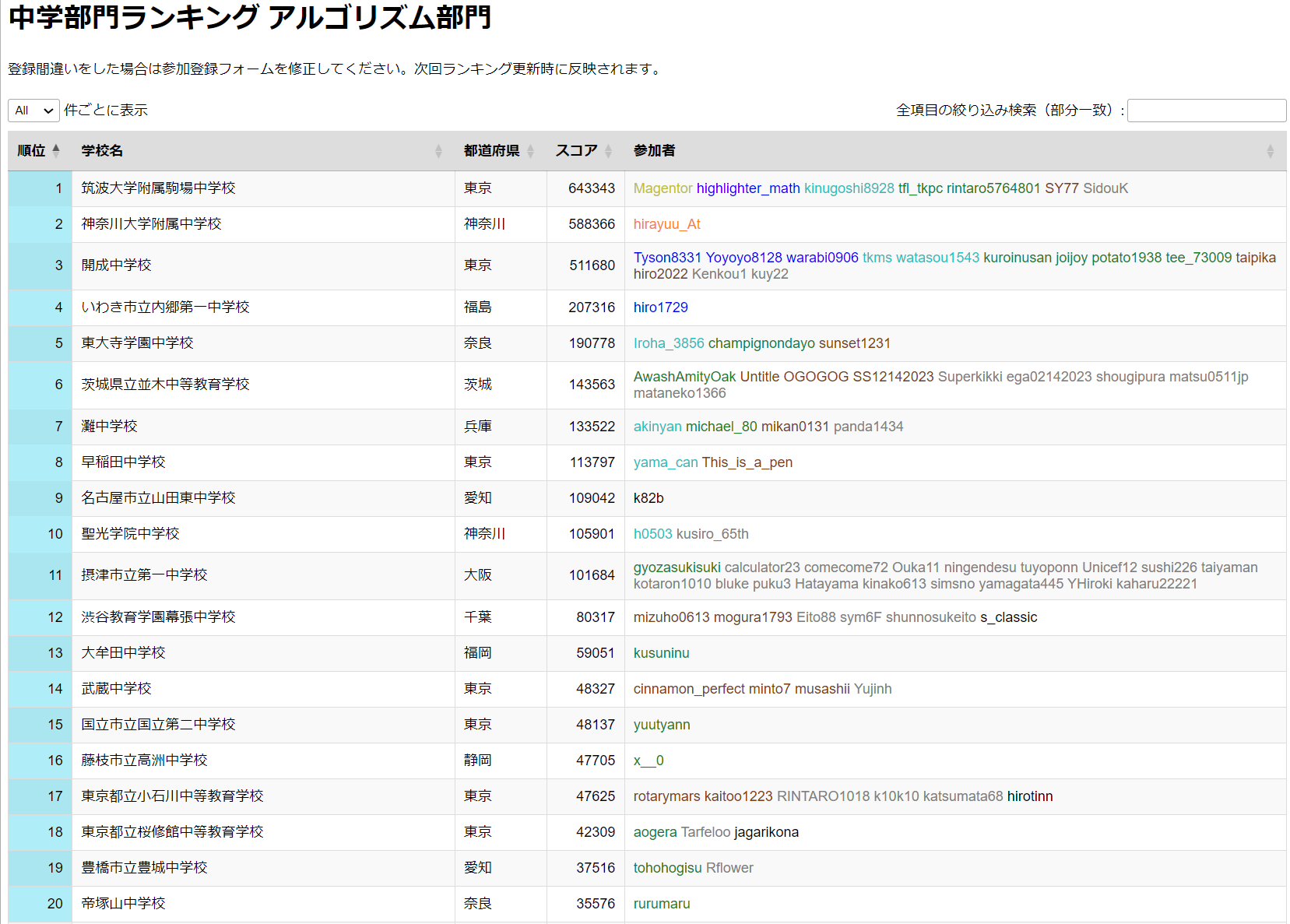
Task: Sort table by 都道府県 column header
Action: click(x=501, y=151)
